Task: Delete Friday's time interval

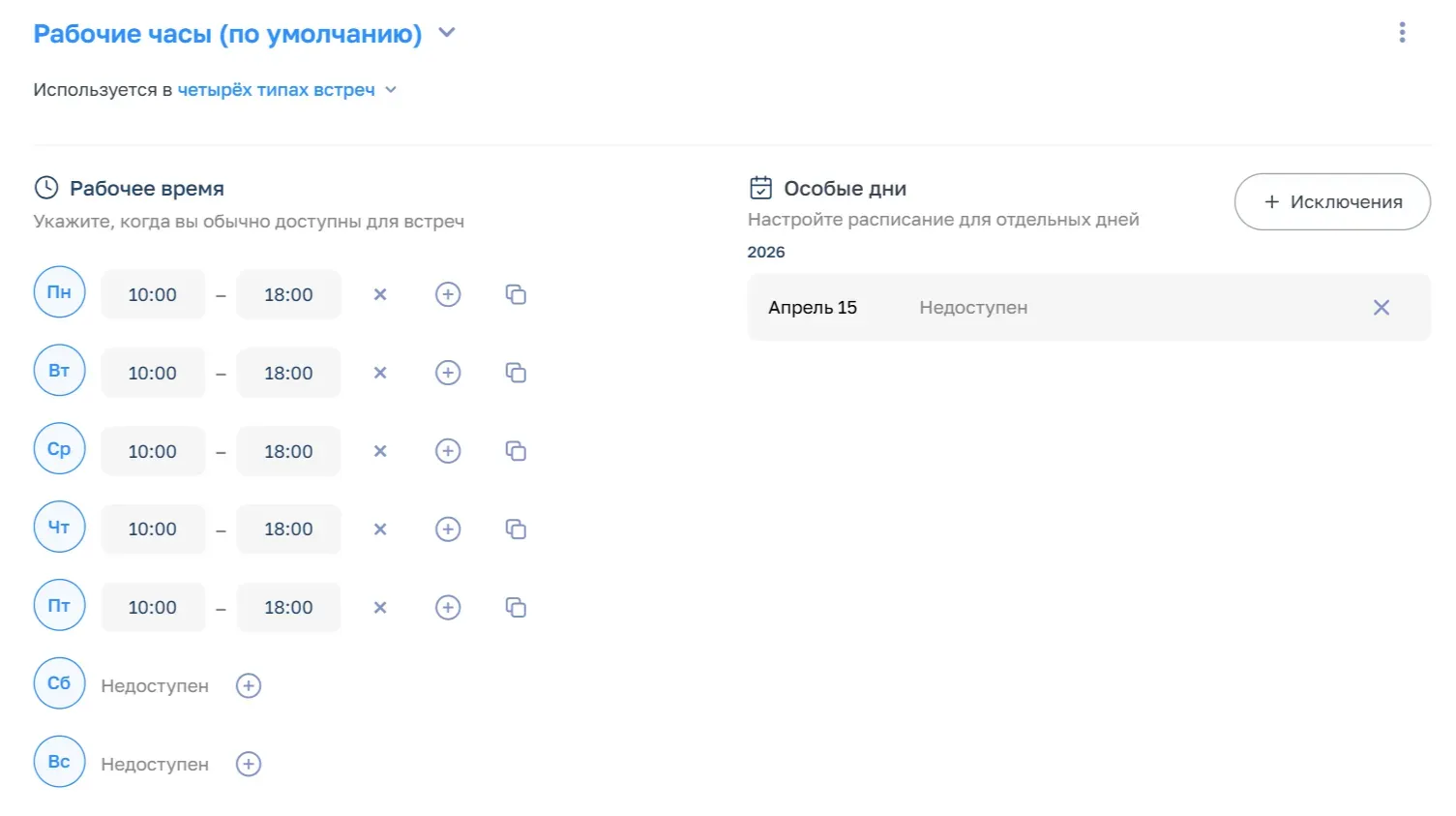Action: 380,608
